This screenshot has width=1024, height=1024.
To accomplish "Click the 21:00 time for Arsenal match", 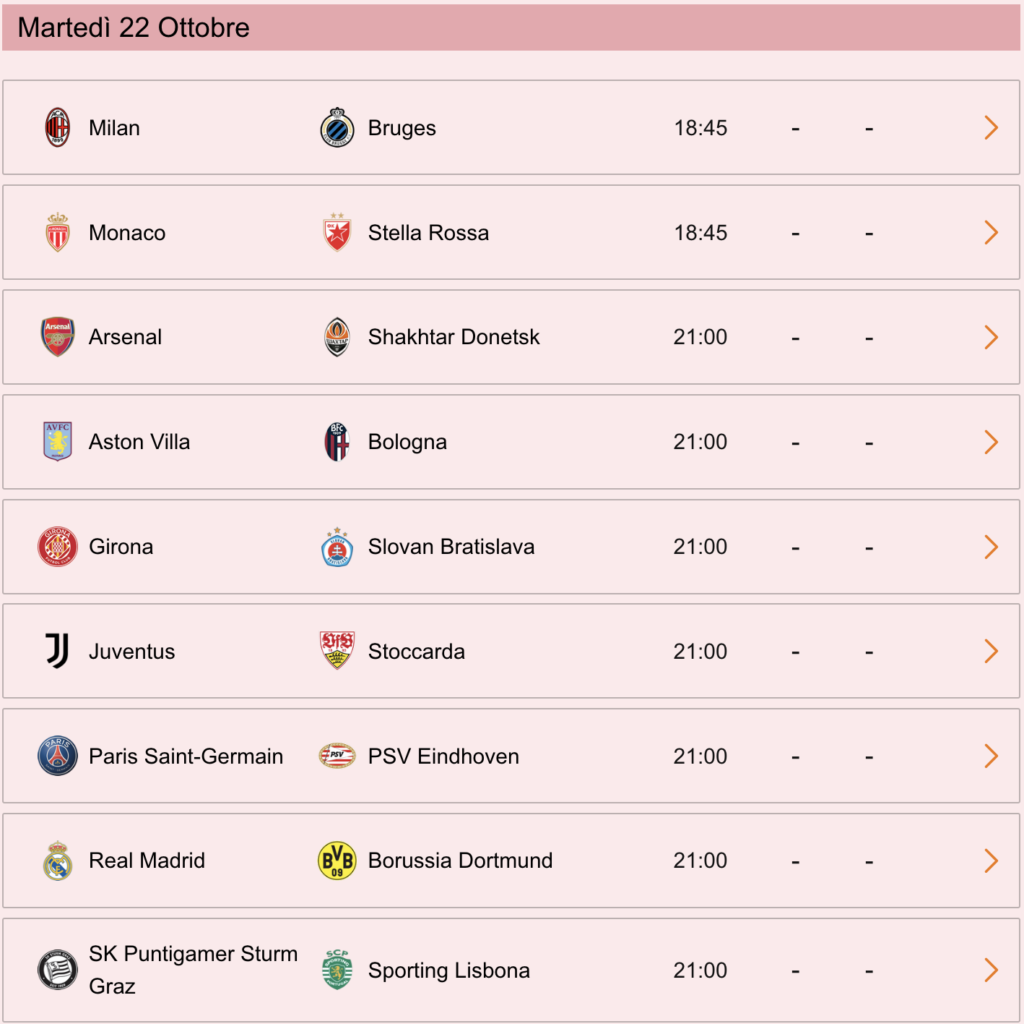I will (700, 337).
